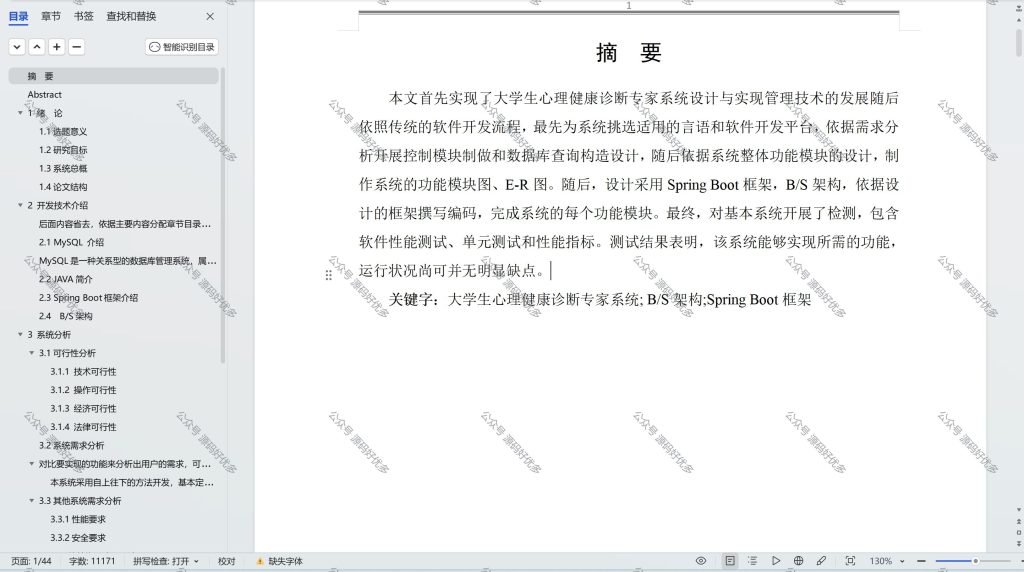The height and width of the screenshot is (572, 1024).
Task: Select 摘 要 in the outline
Action: pyautogui.click(x=114, y=76)
